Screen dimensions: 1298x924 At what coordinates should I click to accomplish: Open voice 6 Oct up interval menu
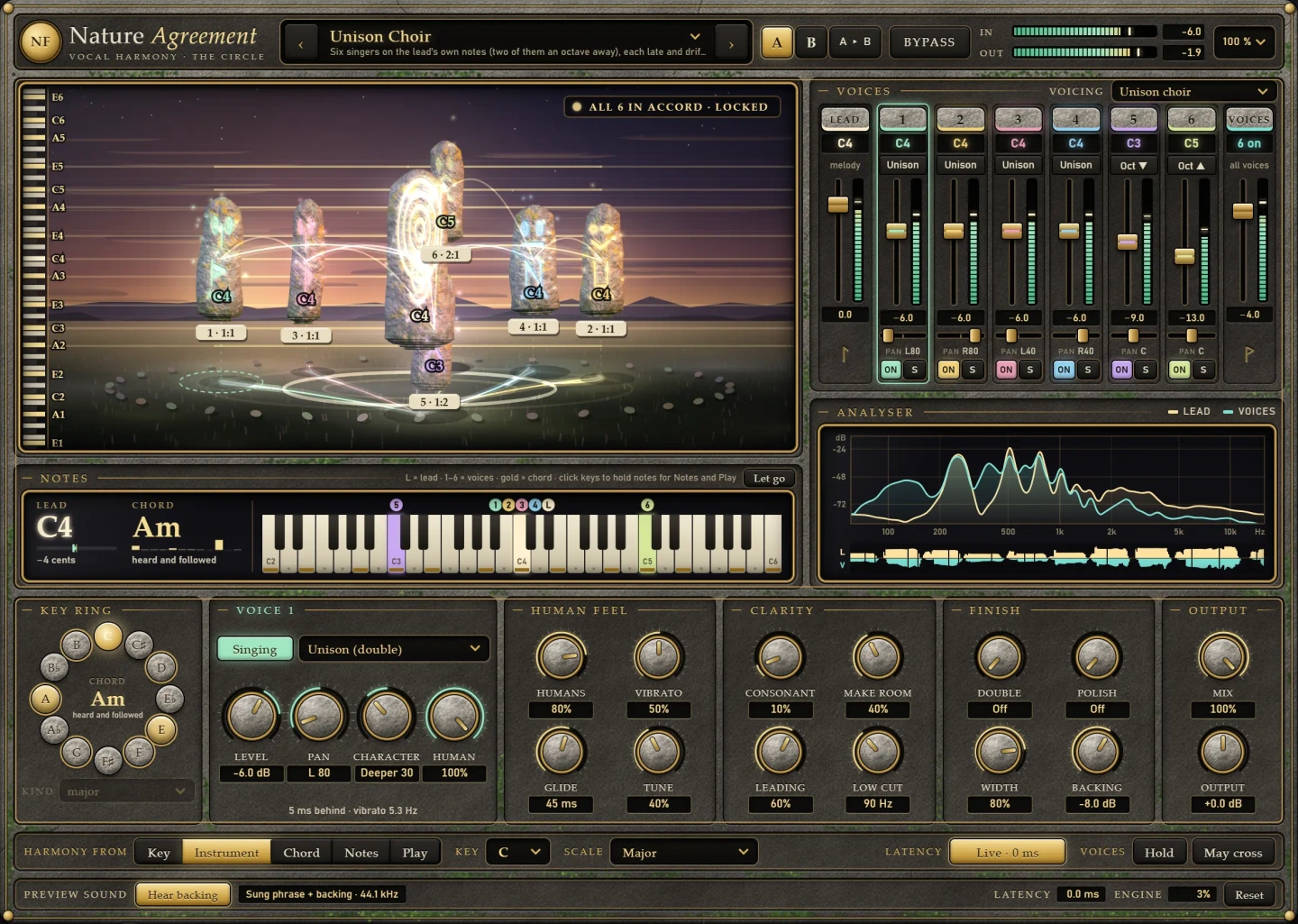coord(1191,166)
